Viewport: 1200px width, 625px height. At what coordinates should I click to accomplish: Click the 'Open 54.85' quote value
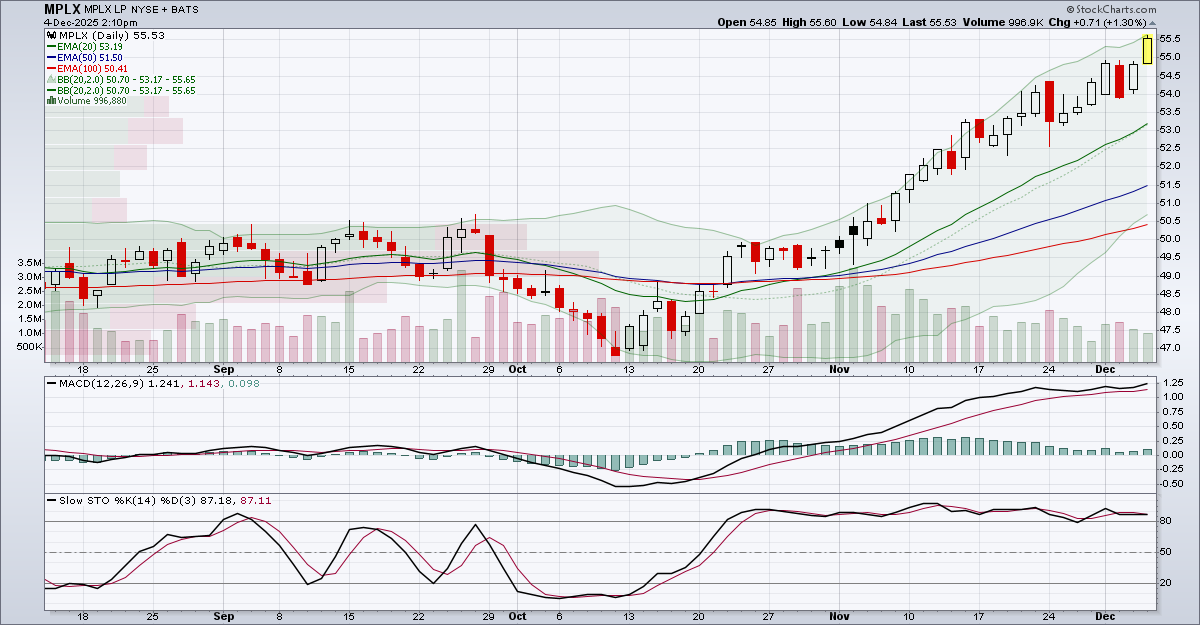coord(748,22)
